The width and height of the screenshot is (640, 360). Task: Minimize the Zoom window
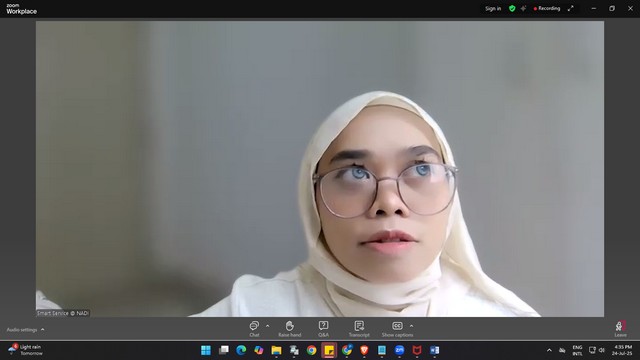pyautogui.click(x=593, y=8)
